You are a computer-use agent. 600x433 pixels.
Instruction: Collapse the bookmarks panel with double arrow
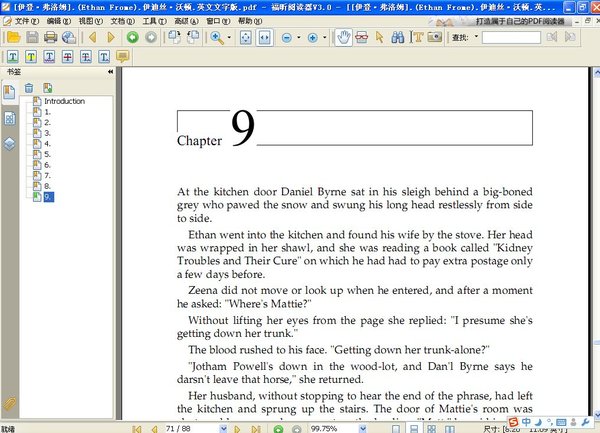pyautogui.click(x=110, y=72)
